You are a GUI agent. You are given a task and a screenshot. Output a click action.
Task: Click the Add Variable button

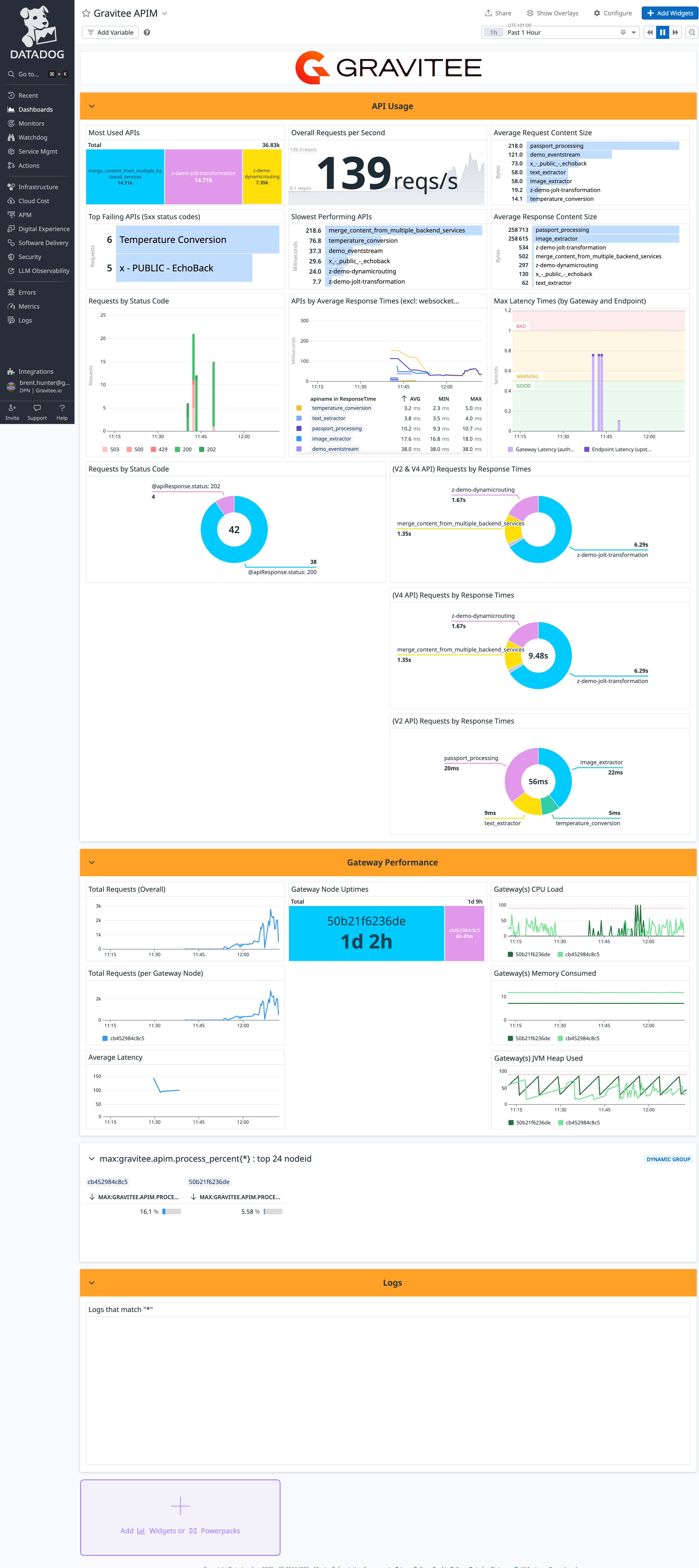110,33
